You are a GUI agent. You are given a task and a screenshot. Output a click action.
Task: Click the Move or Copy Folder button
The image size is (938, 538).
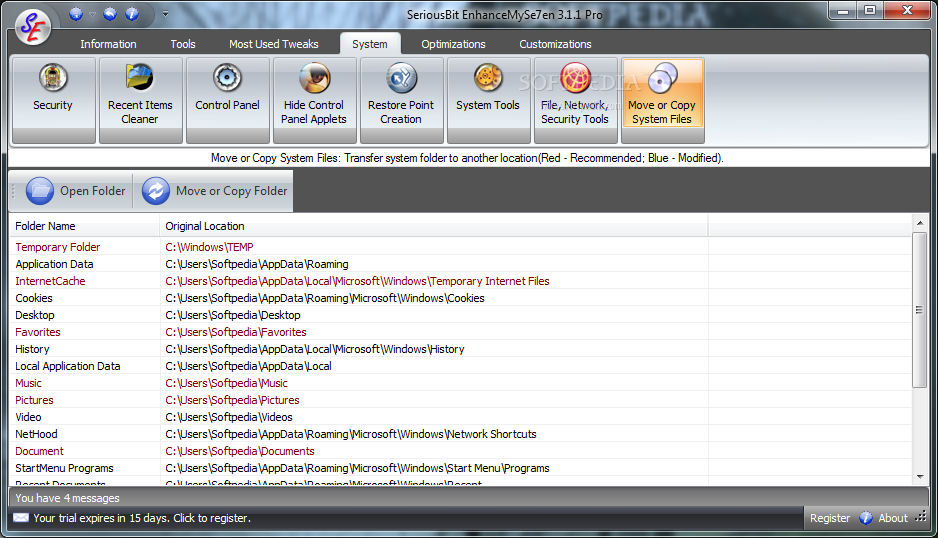pos(215,191)
